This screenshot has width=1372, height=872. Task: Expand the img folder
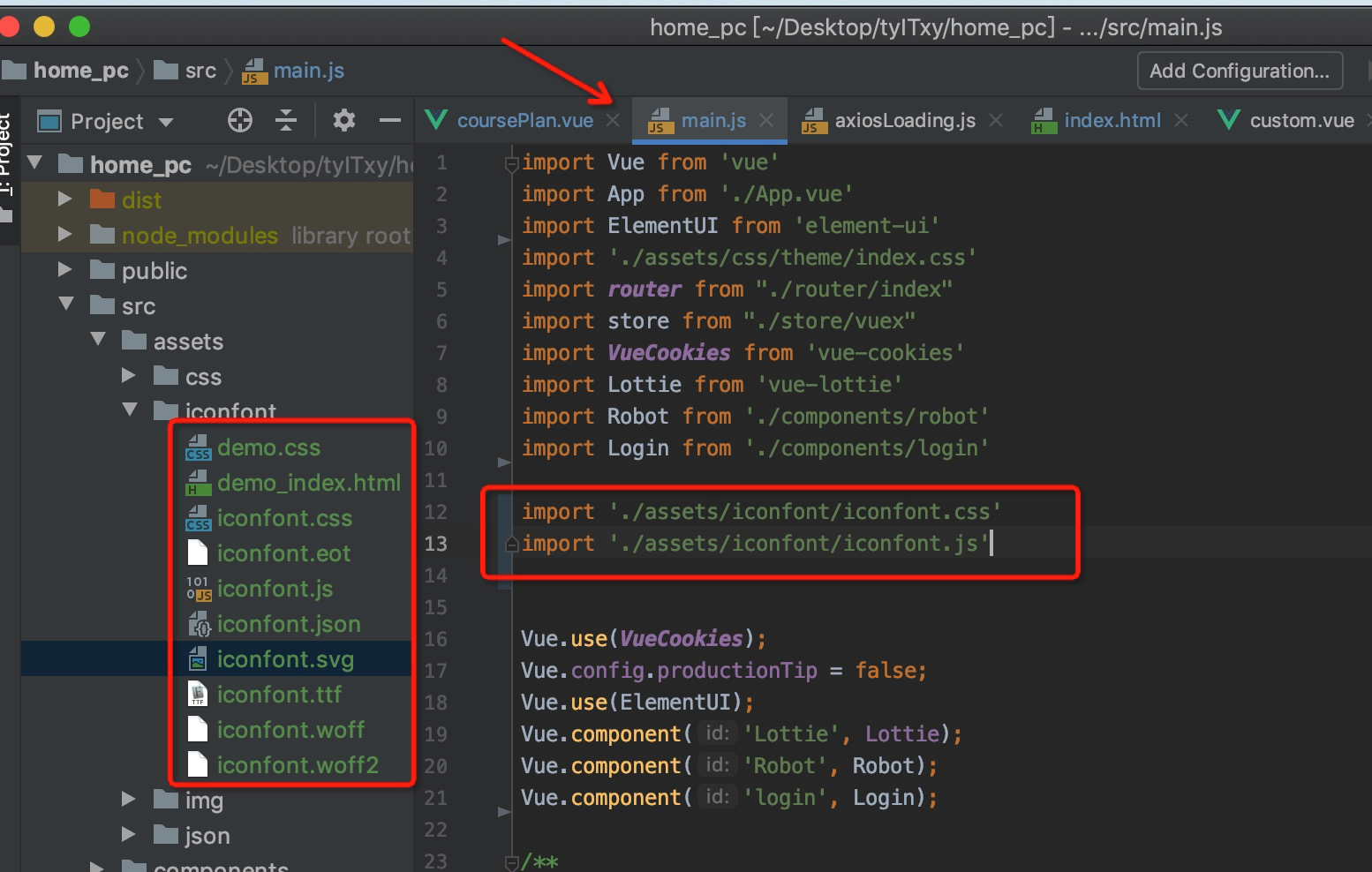pos(128,799)
